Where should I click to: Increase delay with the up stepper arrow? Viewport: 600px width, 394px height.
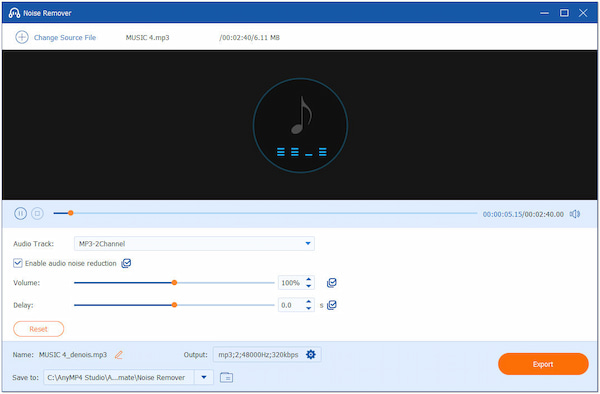[x=308, y=302]
